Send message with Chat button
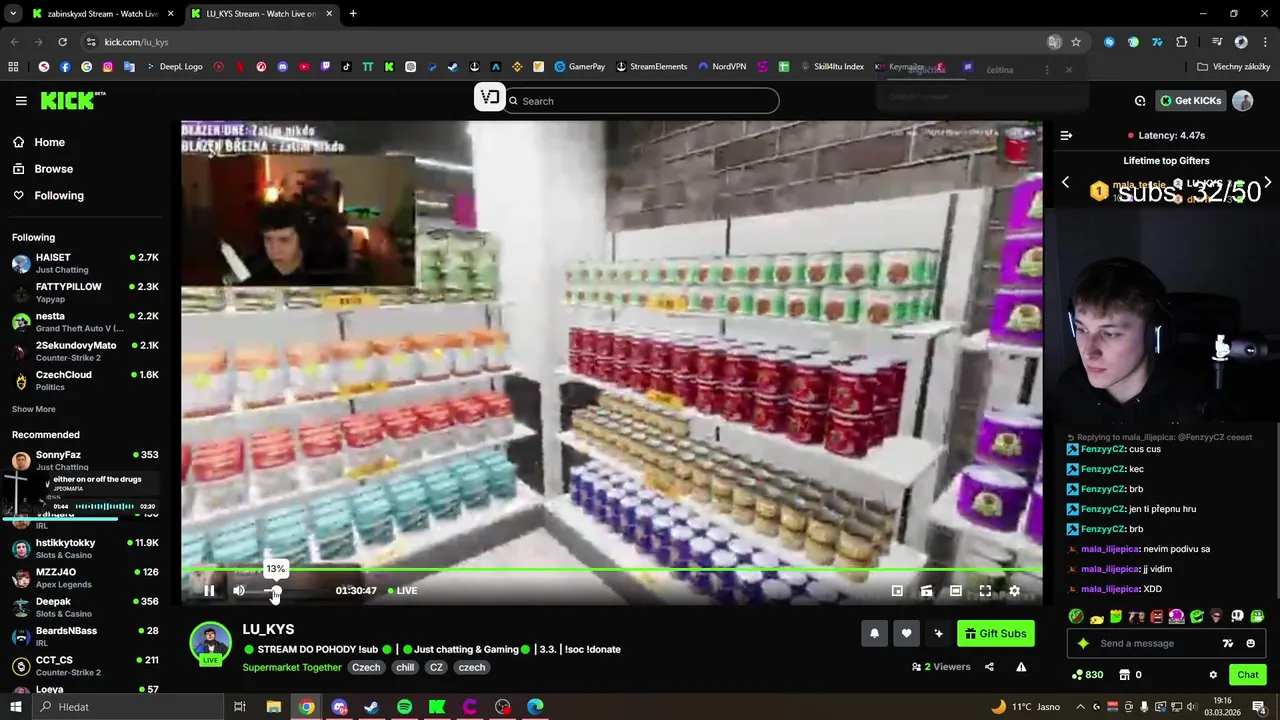Viewport: 1280px width, 720px height. [x=1248, y=675]
